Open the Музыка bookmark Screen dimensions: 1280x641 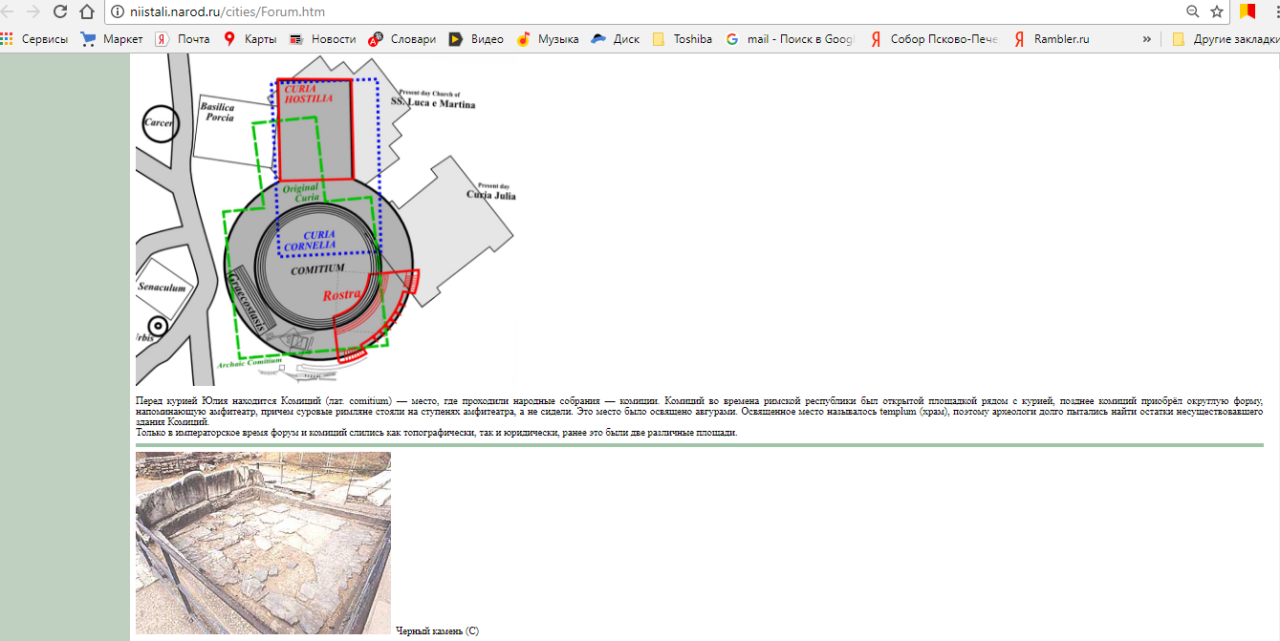[x=548, y=39]
